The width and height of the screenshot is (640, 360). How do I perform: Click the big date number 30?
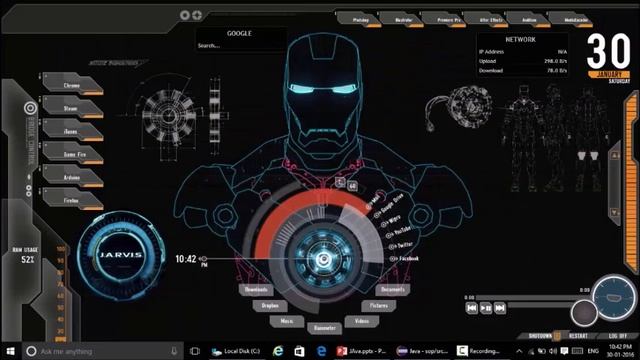[609, 51]
